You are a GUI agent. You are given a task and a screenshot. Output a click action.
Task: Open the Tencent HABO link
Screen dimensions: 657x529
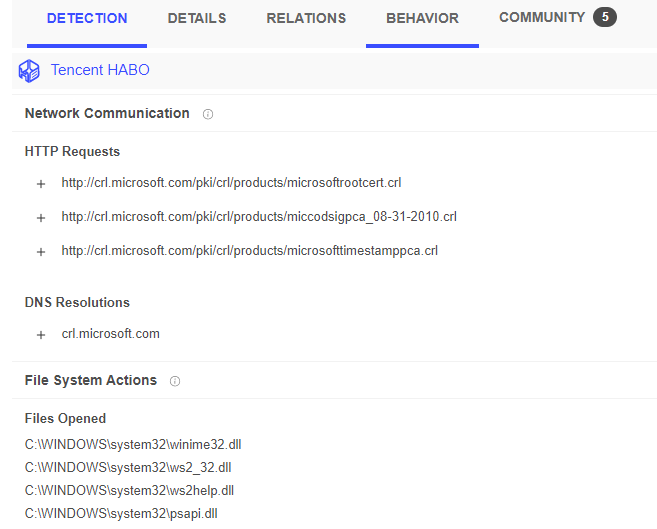pyautogui.click(x=100, y=70)
